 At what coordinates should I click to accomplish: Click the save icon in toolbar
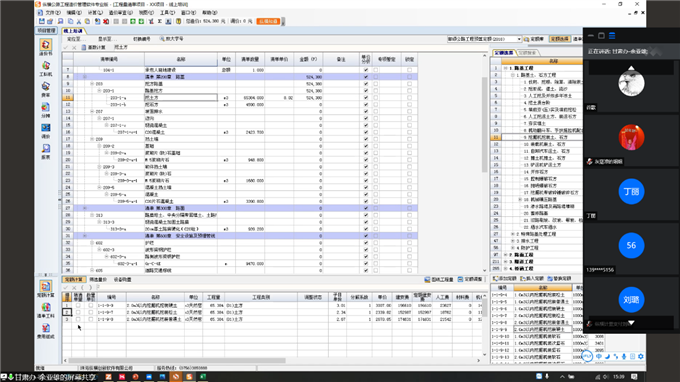(42, 21)
